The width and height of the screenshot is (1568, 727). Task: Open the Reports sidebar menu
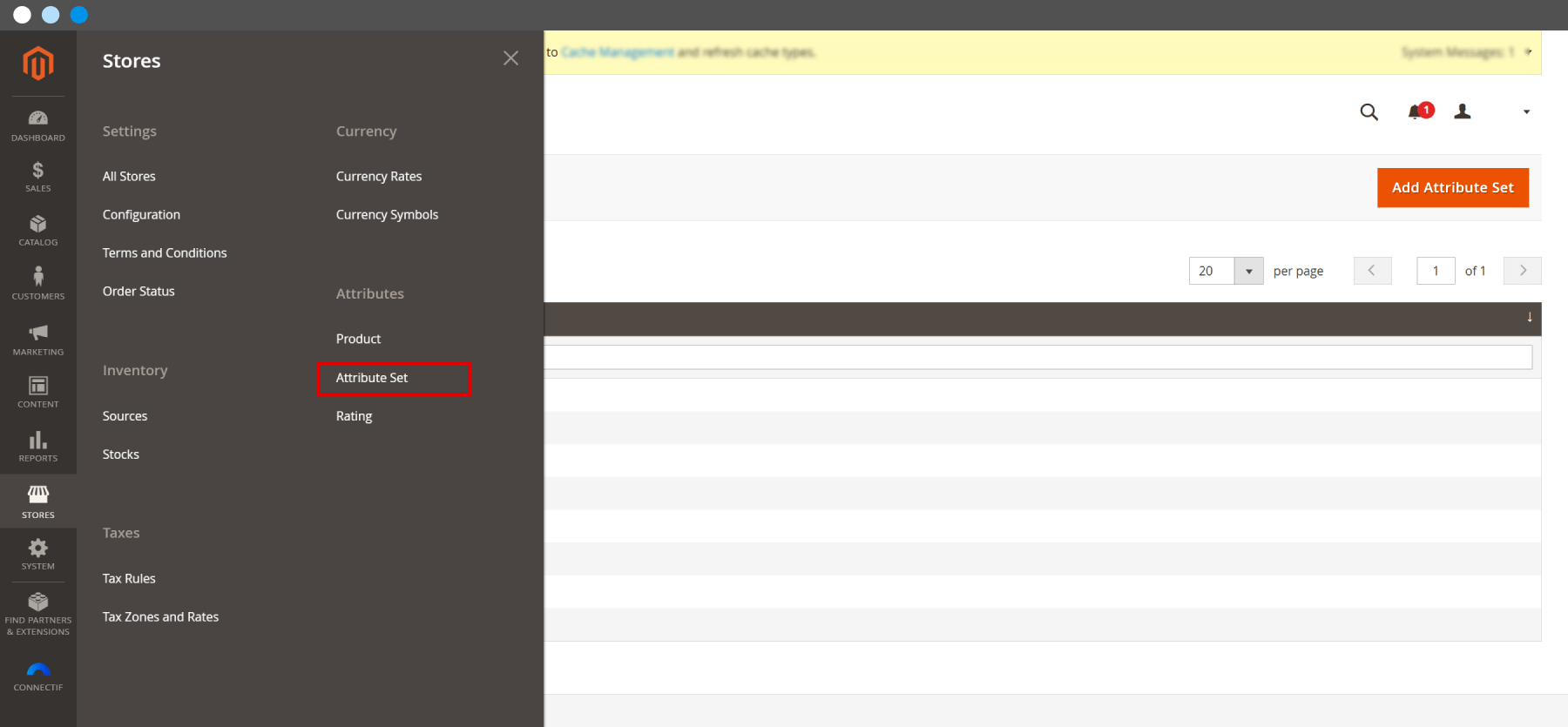tap(38, 446)
